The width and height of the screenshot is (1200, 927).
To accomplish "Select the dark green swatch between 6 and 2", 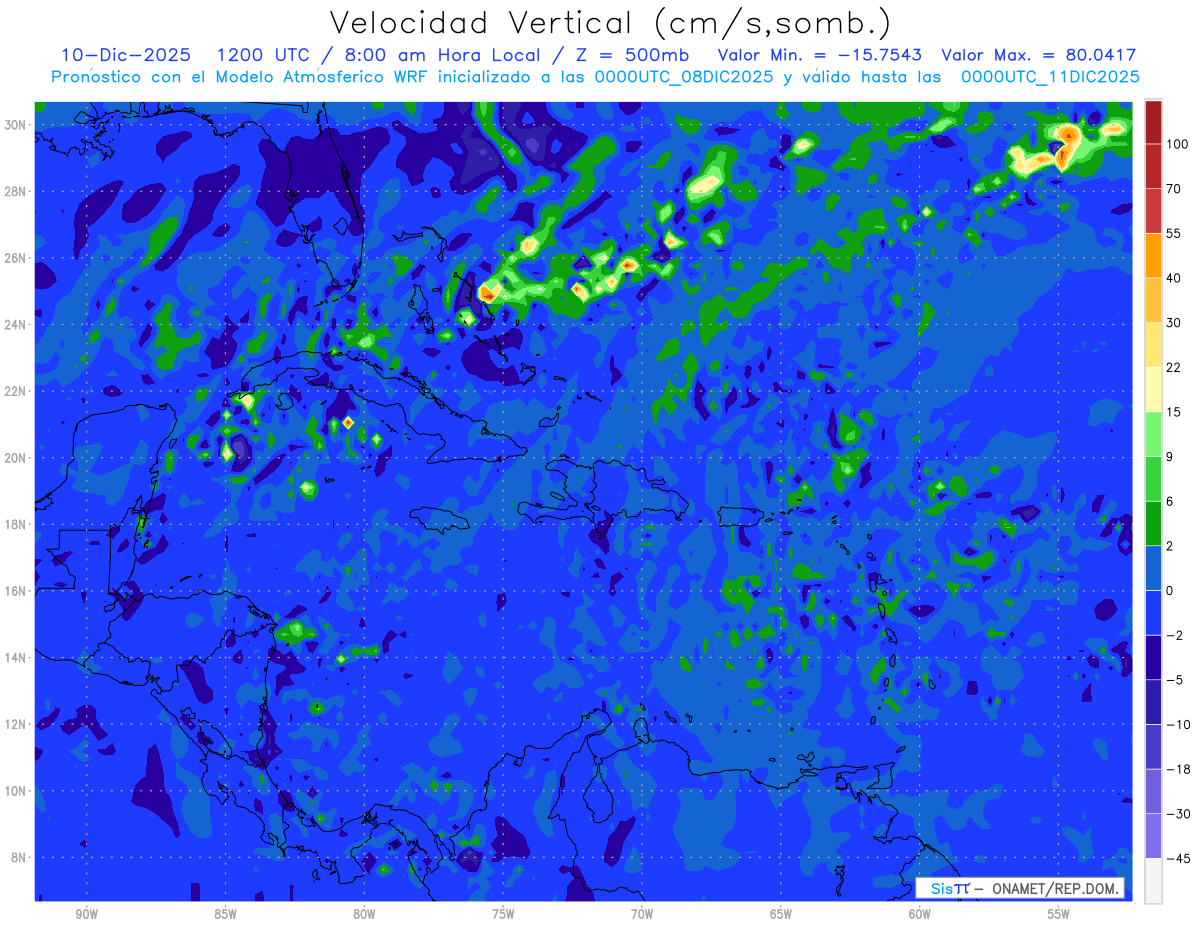I will (x=1153, y=523).
